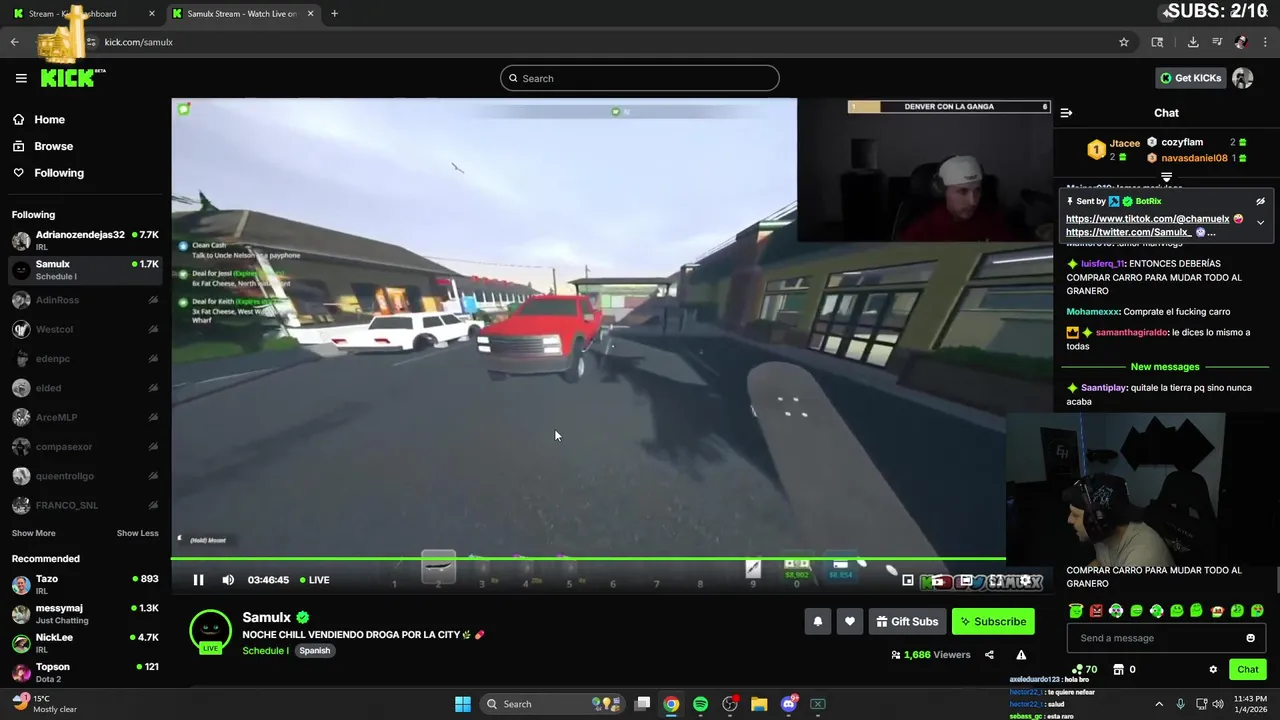Click the green video progress bar
Image resolution: width=1280 pixels, height=720 pixels.
588,559
